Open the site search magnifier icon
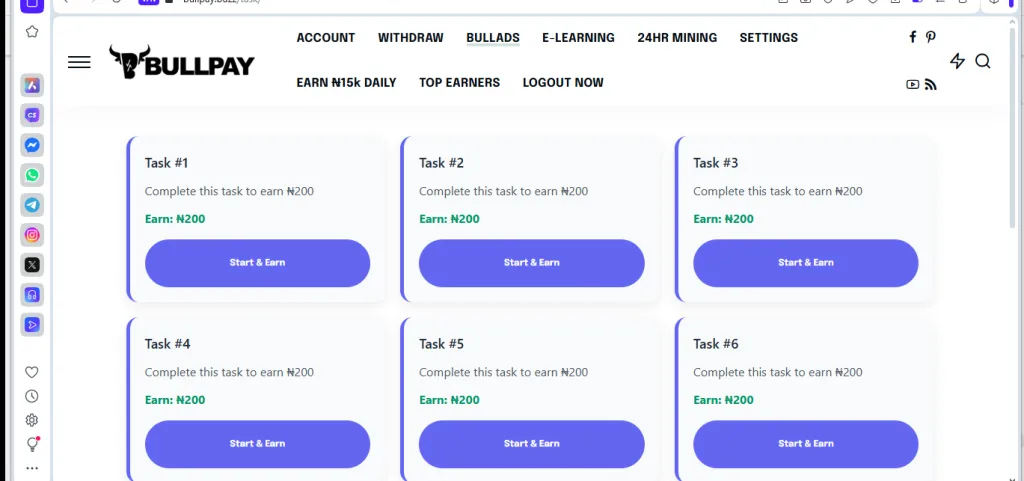The width and height of the screenshot is (1024, 481). tap(983, 61)
